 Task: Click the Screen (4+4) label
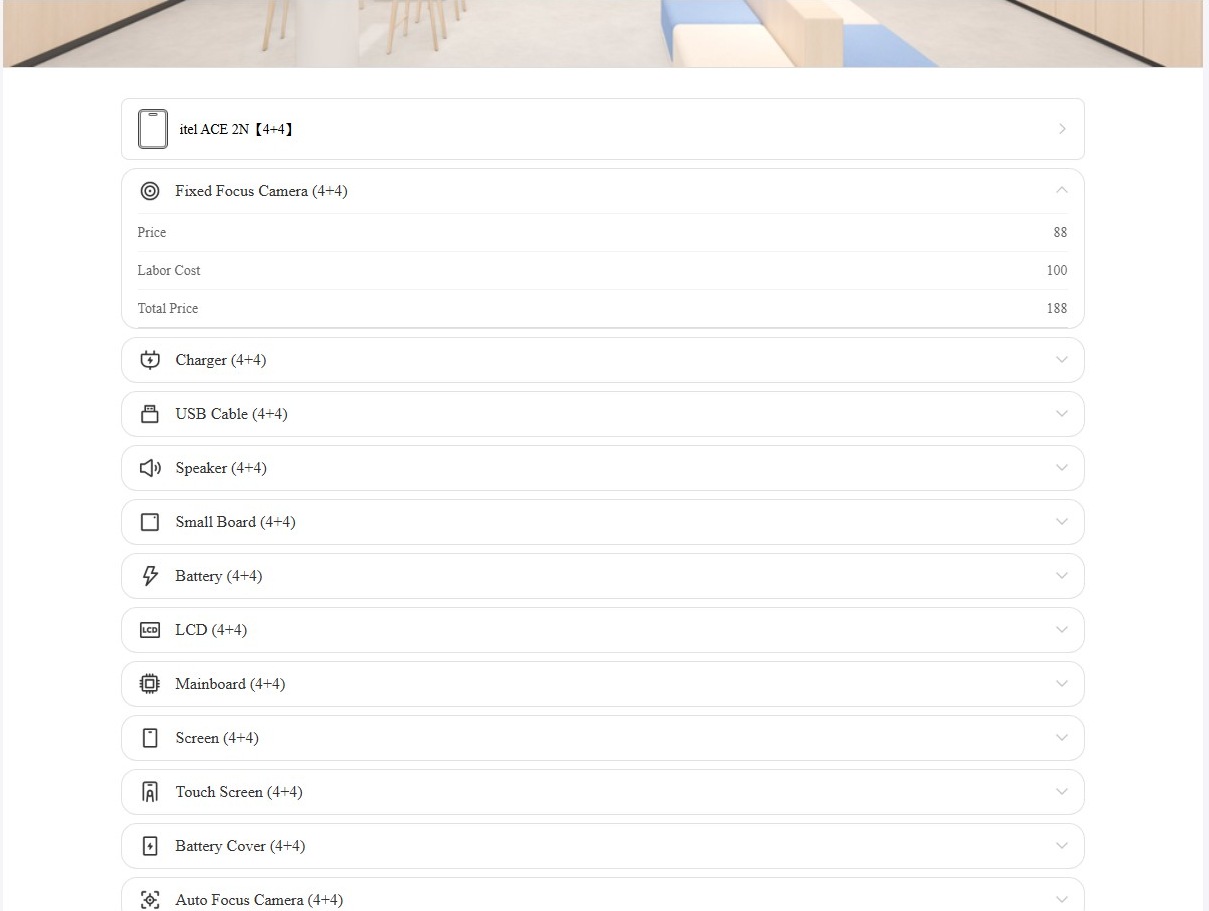point(217,738)
